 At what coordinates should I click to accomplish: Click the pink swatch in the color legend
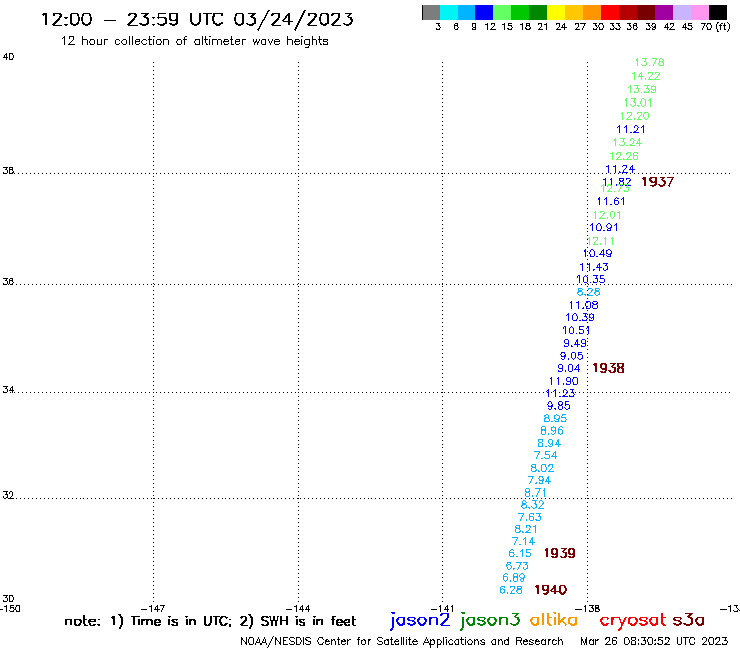click(699, 12)
